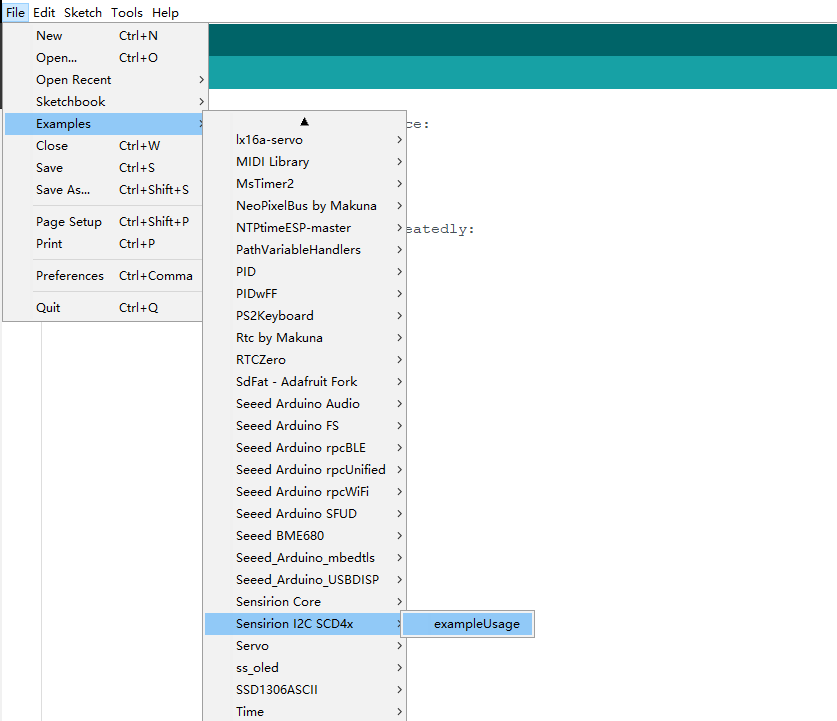Screen dimensions: 837x721
Task: Open the Sketch menu
Action: 83,12
